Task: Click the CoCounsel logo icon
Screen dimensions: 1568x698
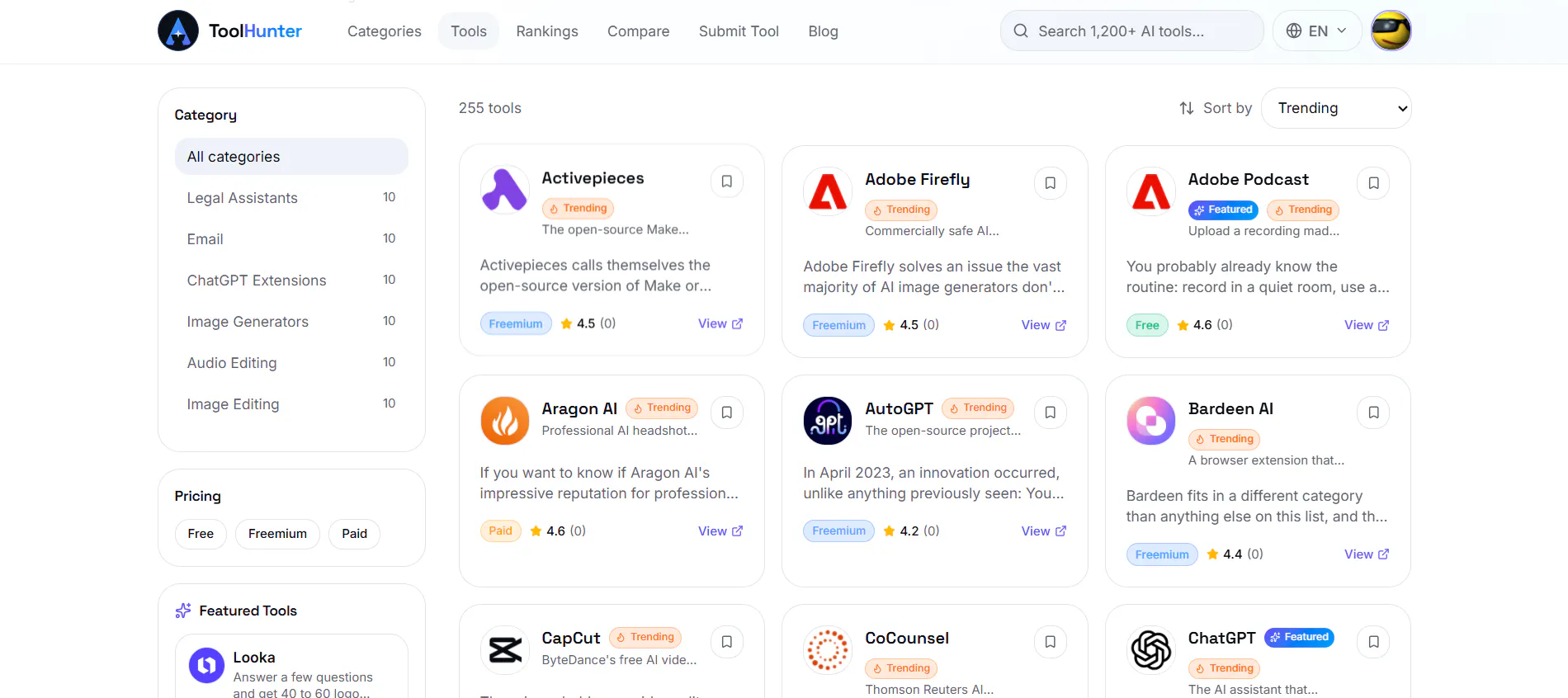Action: pos(828,650)
